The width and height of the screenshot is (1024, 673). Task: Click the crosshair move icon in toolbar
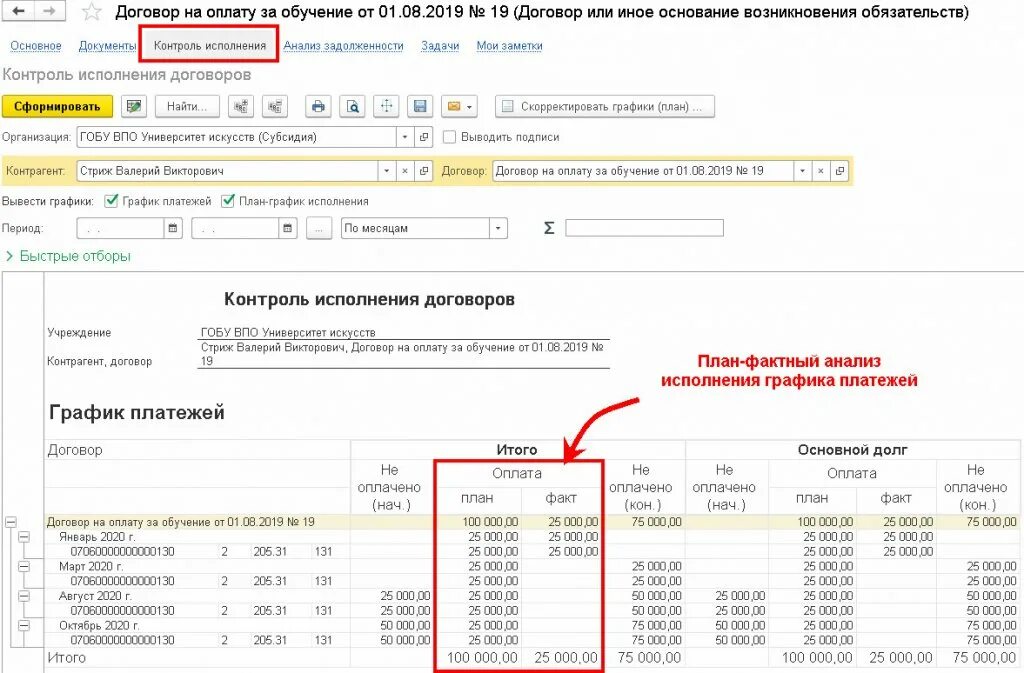(384, 106)
